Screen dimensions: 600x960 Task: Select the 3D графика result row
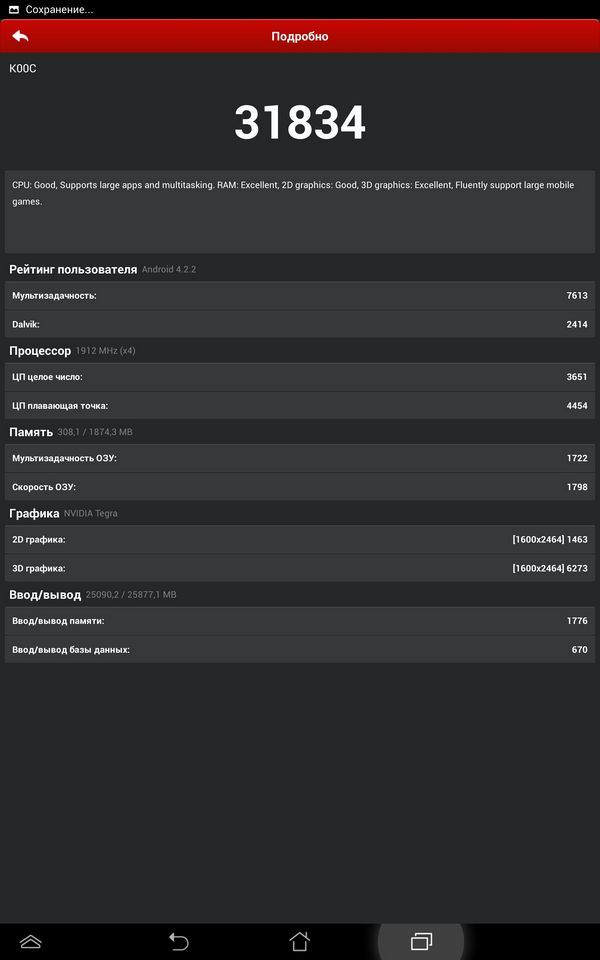click(x=300, y=568)
